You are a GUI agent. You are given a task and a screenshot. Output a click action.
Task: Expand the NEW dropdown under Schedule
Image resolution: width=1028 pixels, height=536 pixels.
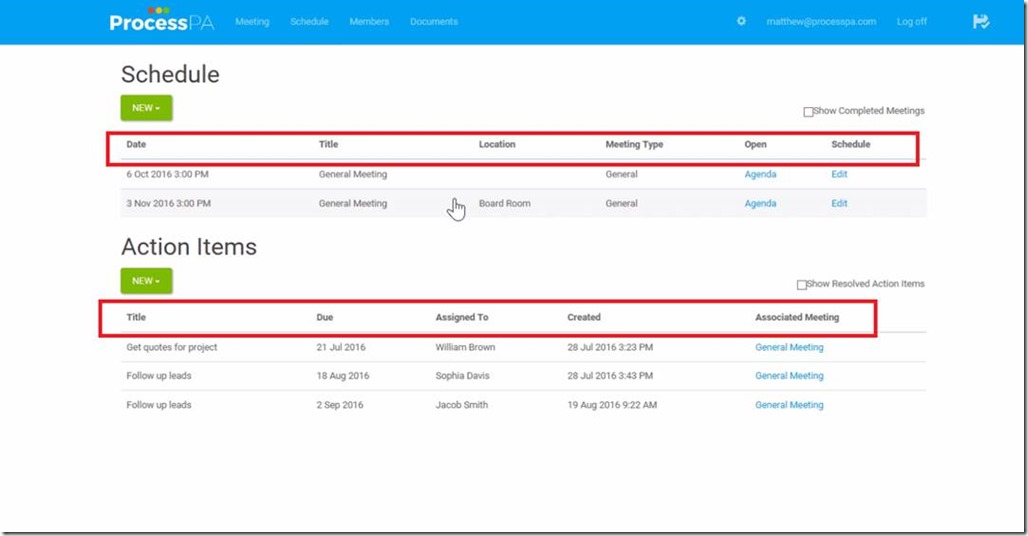tap(146, 108)
